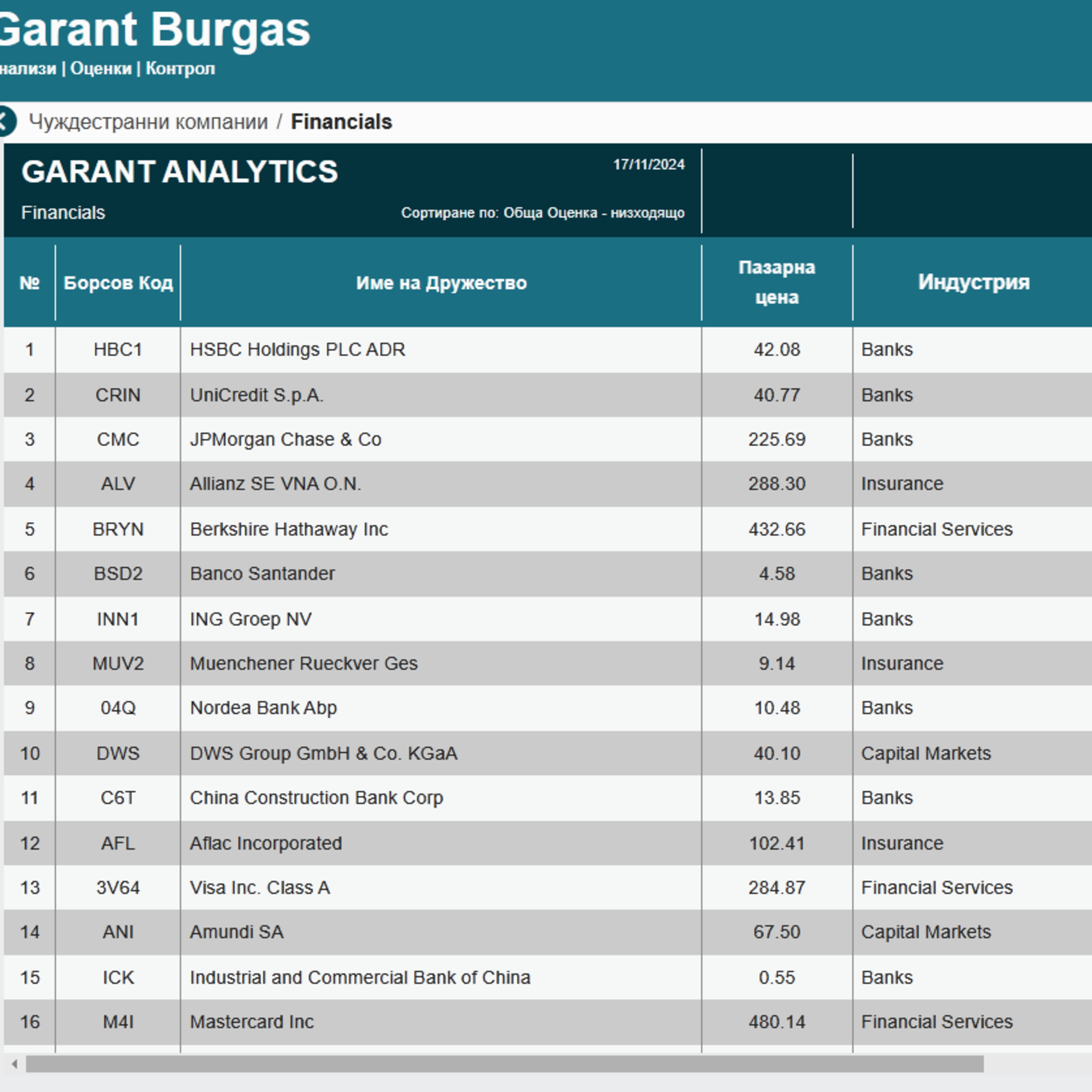Select Industrial and Commercial Bank of China
The width and height of the screenshot is (1092, 1092).
[360, 978]
